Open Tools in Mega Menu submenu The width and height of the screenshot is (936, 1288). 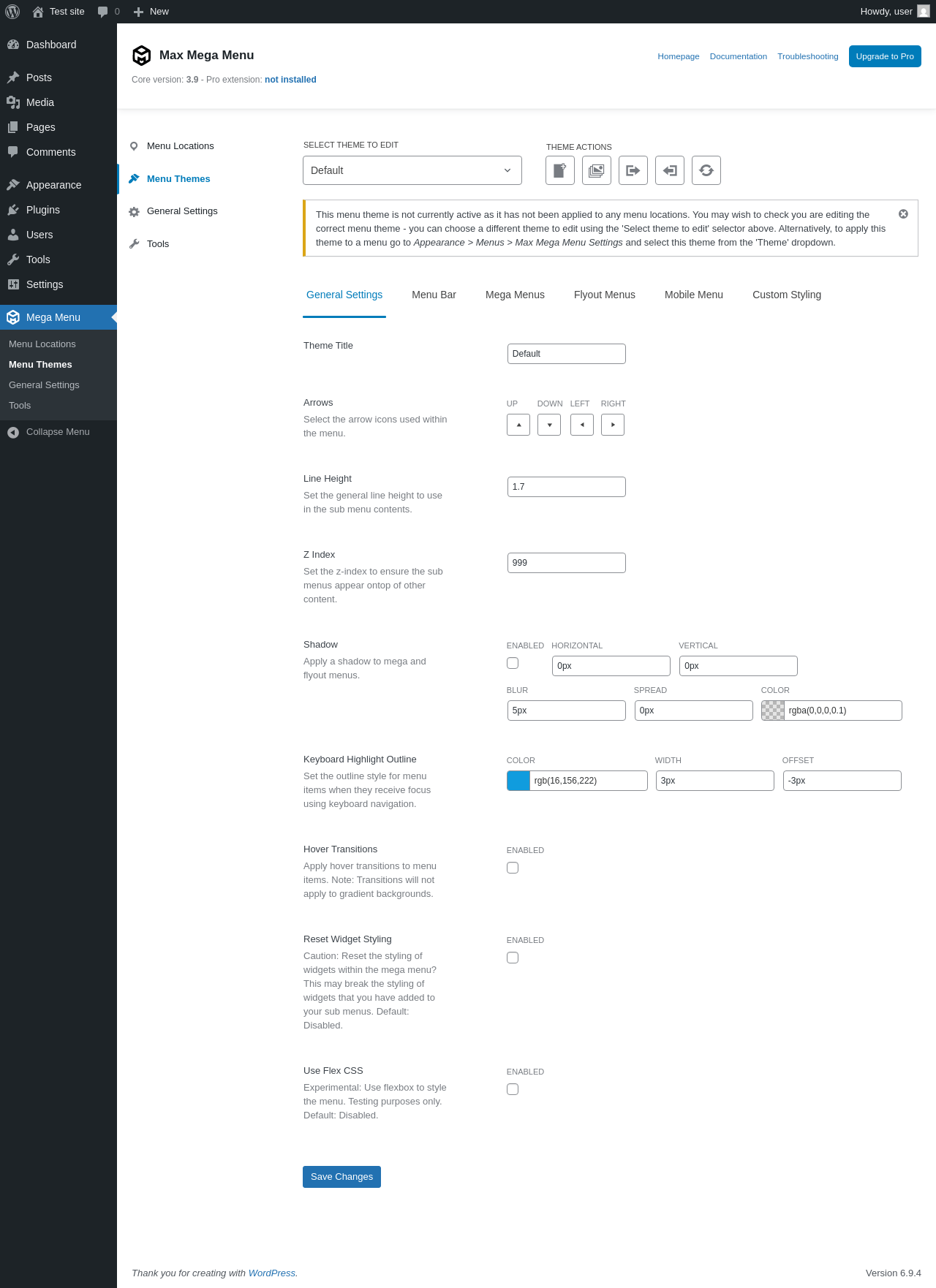(x=20, y=406)
